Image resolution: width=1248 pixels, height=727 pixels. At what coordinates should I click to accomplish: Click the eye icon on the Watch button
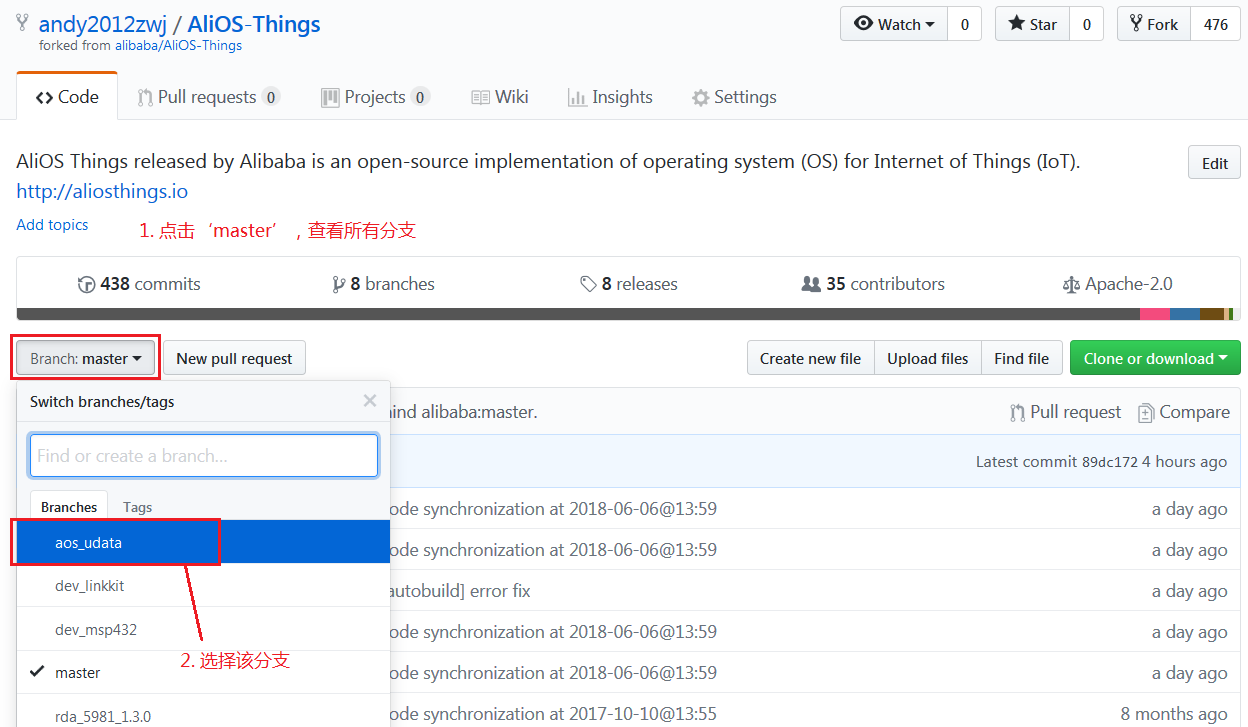863,24
